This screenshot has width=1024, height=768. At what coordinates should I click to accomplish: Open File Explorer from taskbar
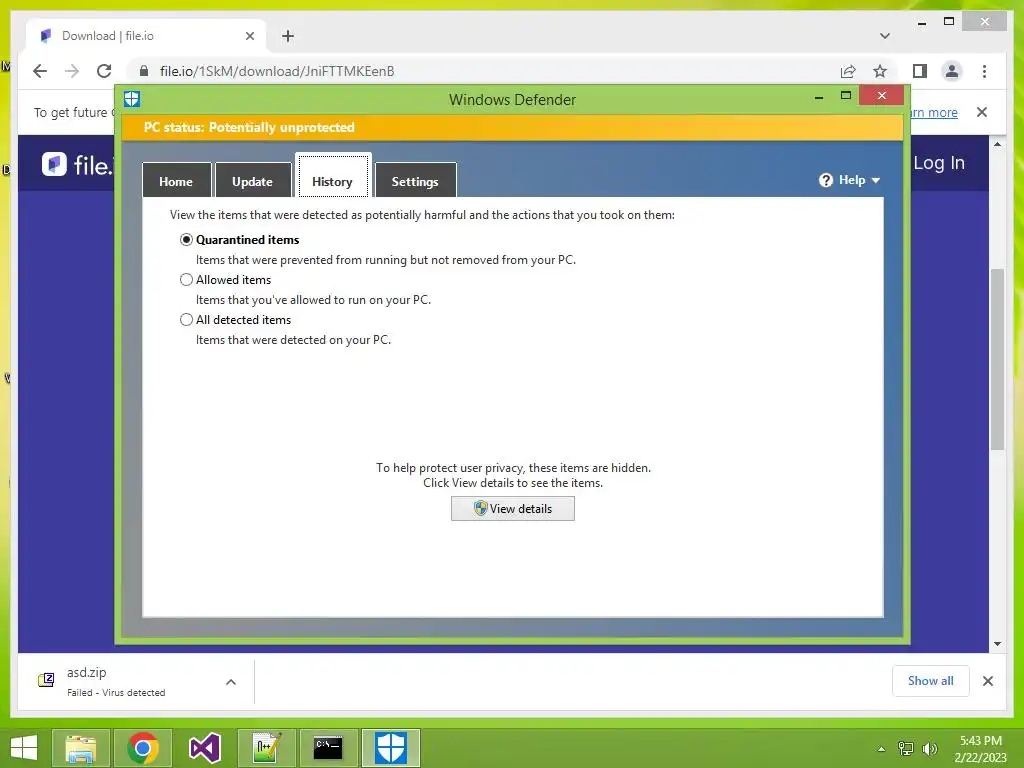pos(81,748)
